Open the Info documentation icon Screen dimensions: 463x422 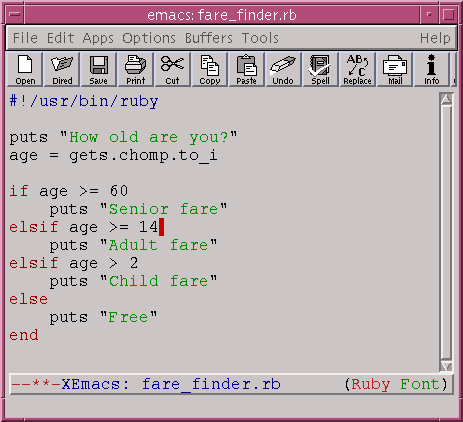[x=432, y=69]
